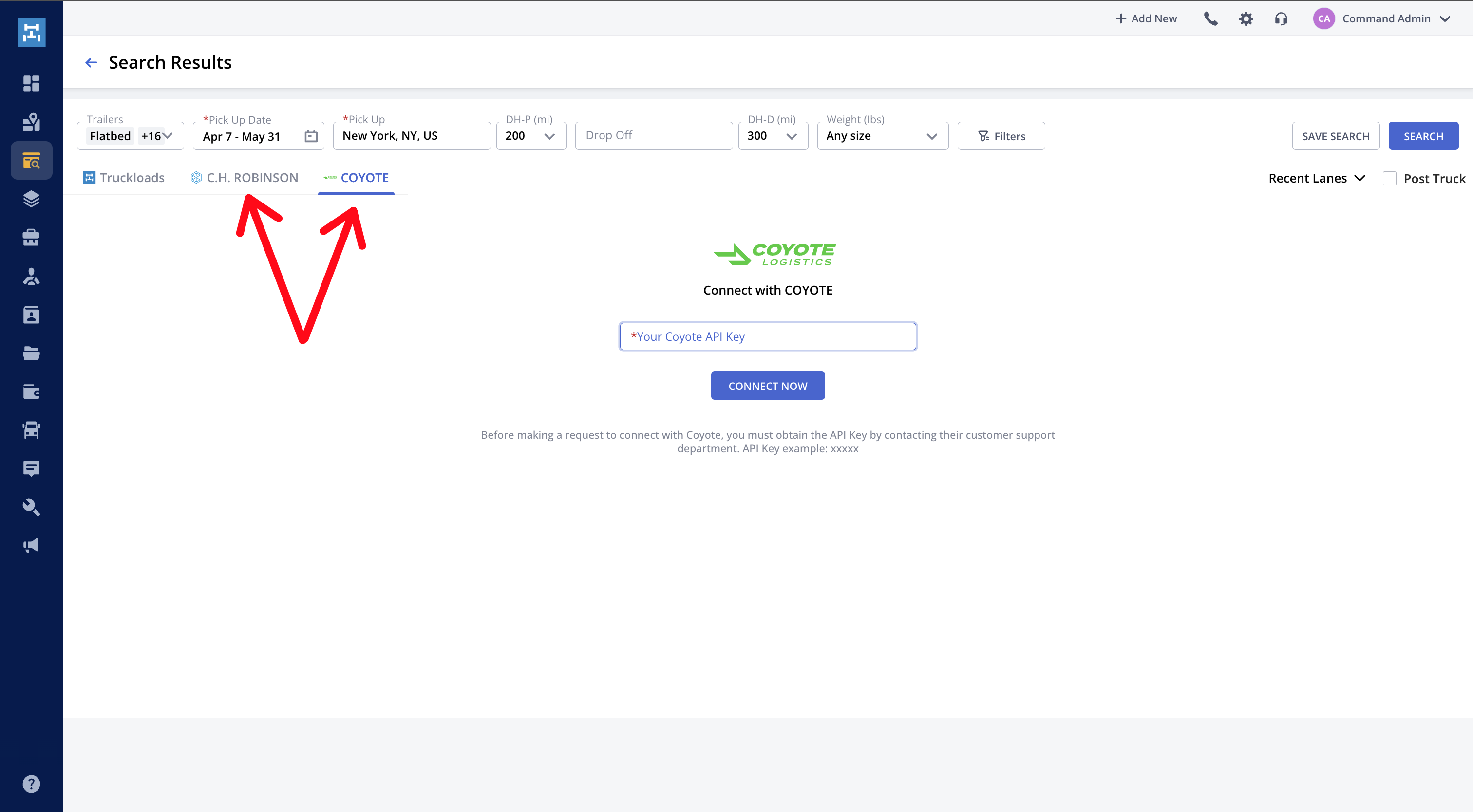Enable the Post Truck checkbox
The width and height of the screenshot is (1473, 812).
point(1390,178)
